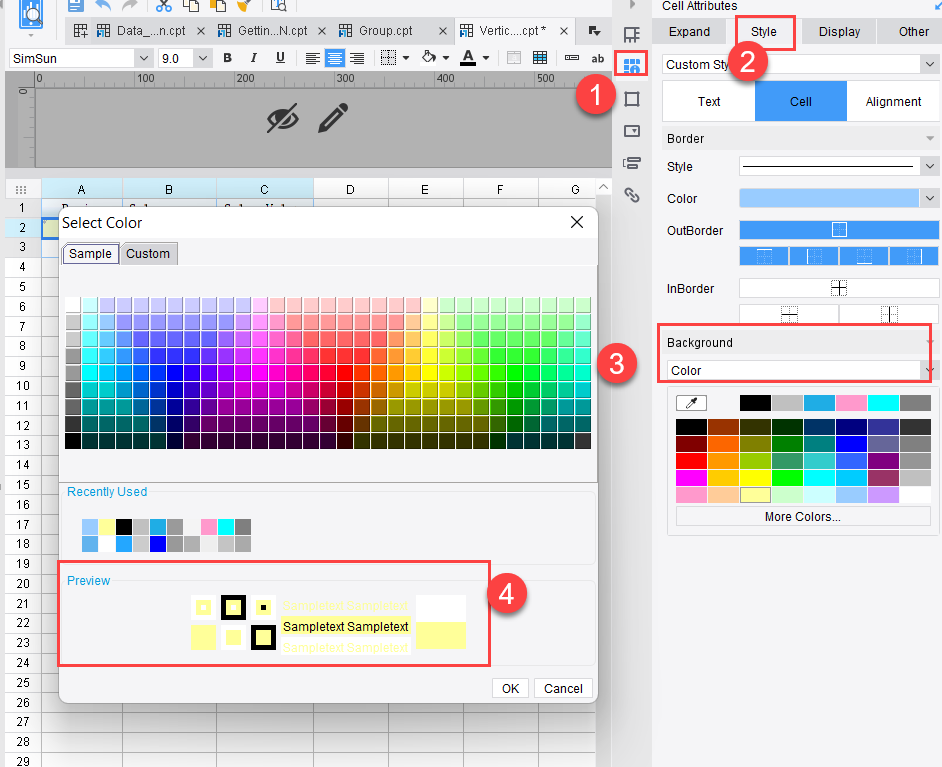Screen dimensions: 942x767
Task: Select the eyedropper color picker tool
Action: 691,403
